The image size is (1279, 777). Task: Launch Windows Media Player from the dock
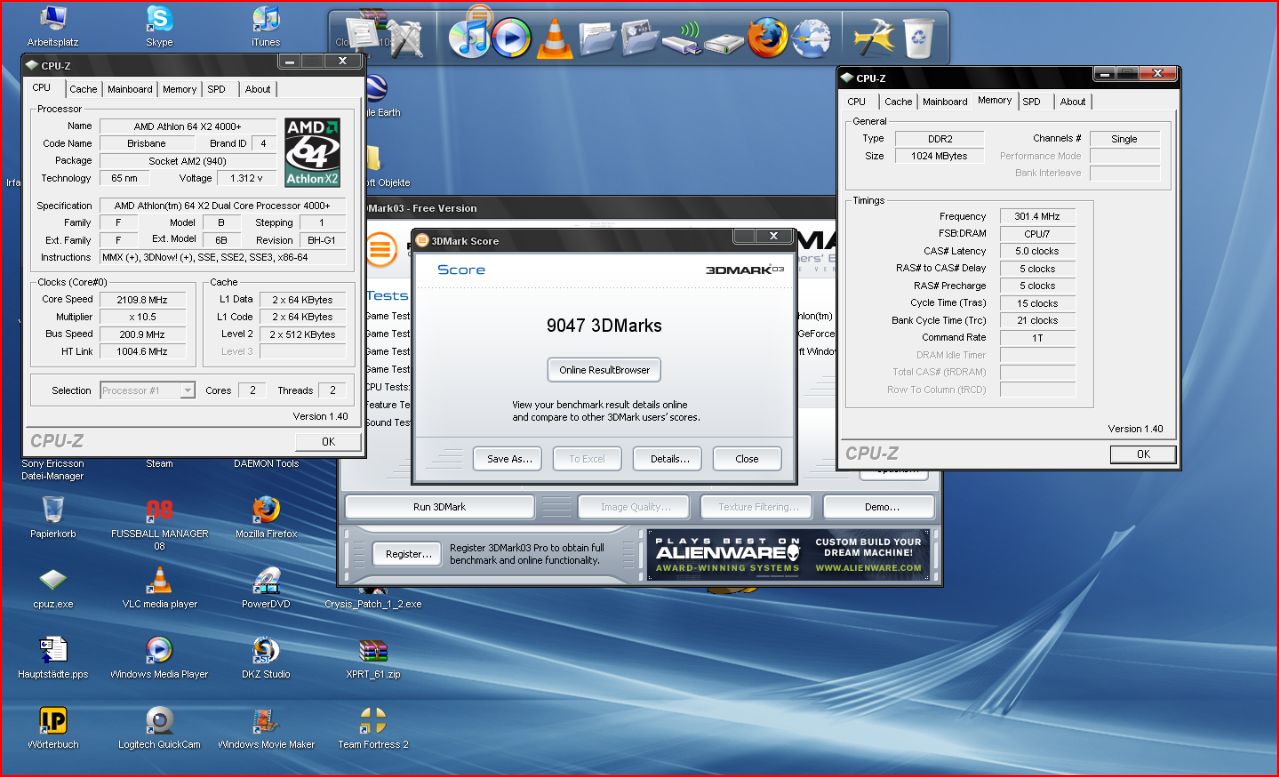pos(510,38)
